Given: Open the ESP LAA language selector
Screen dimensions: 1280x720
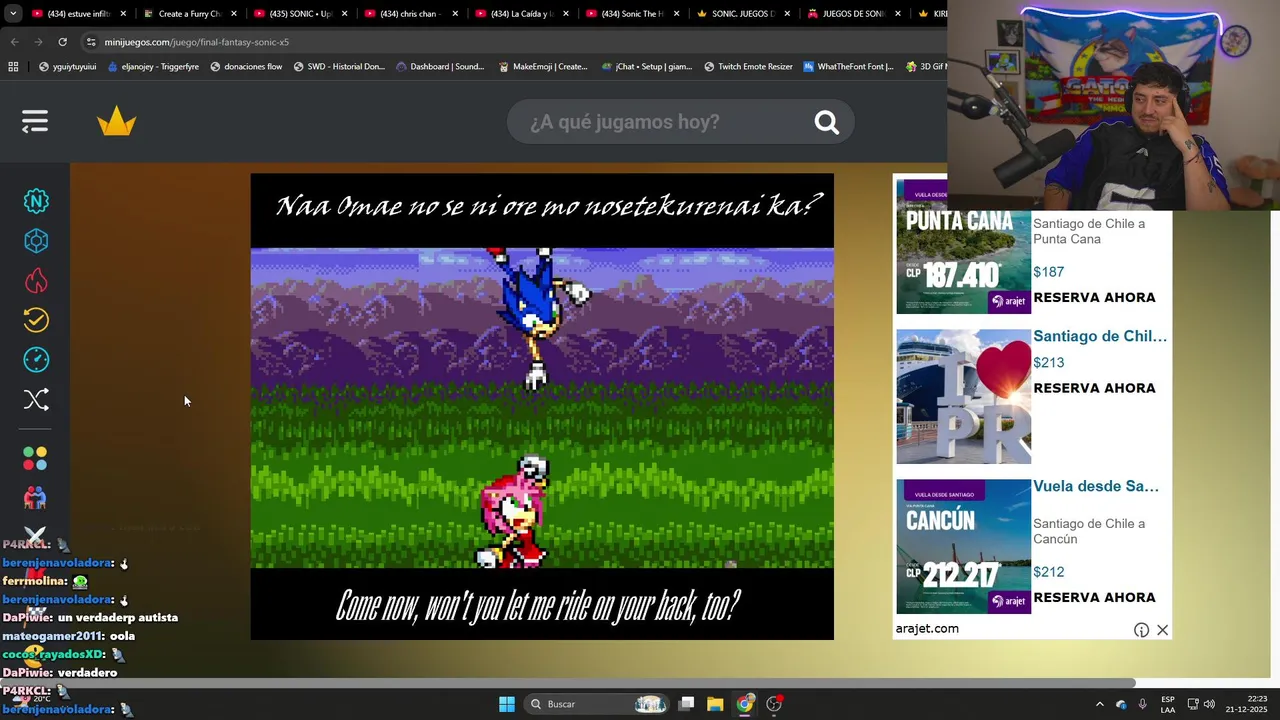Looking at the screenshot, I should [1168, 704].
